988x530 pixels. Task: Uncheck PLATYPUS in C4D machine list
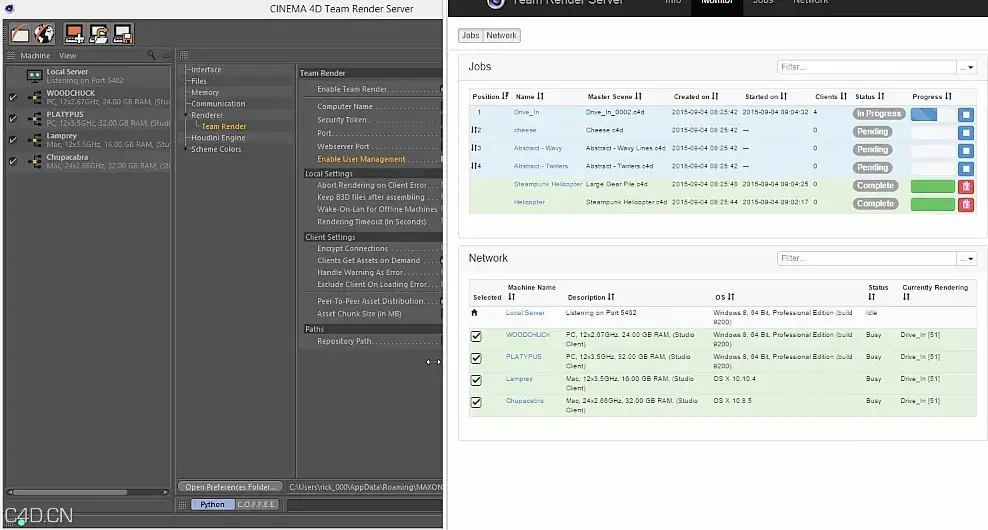tap(13, 118)
